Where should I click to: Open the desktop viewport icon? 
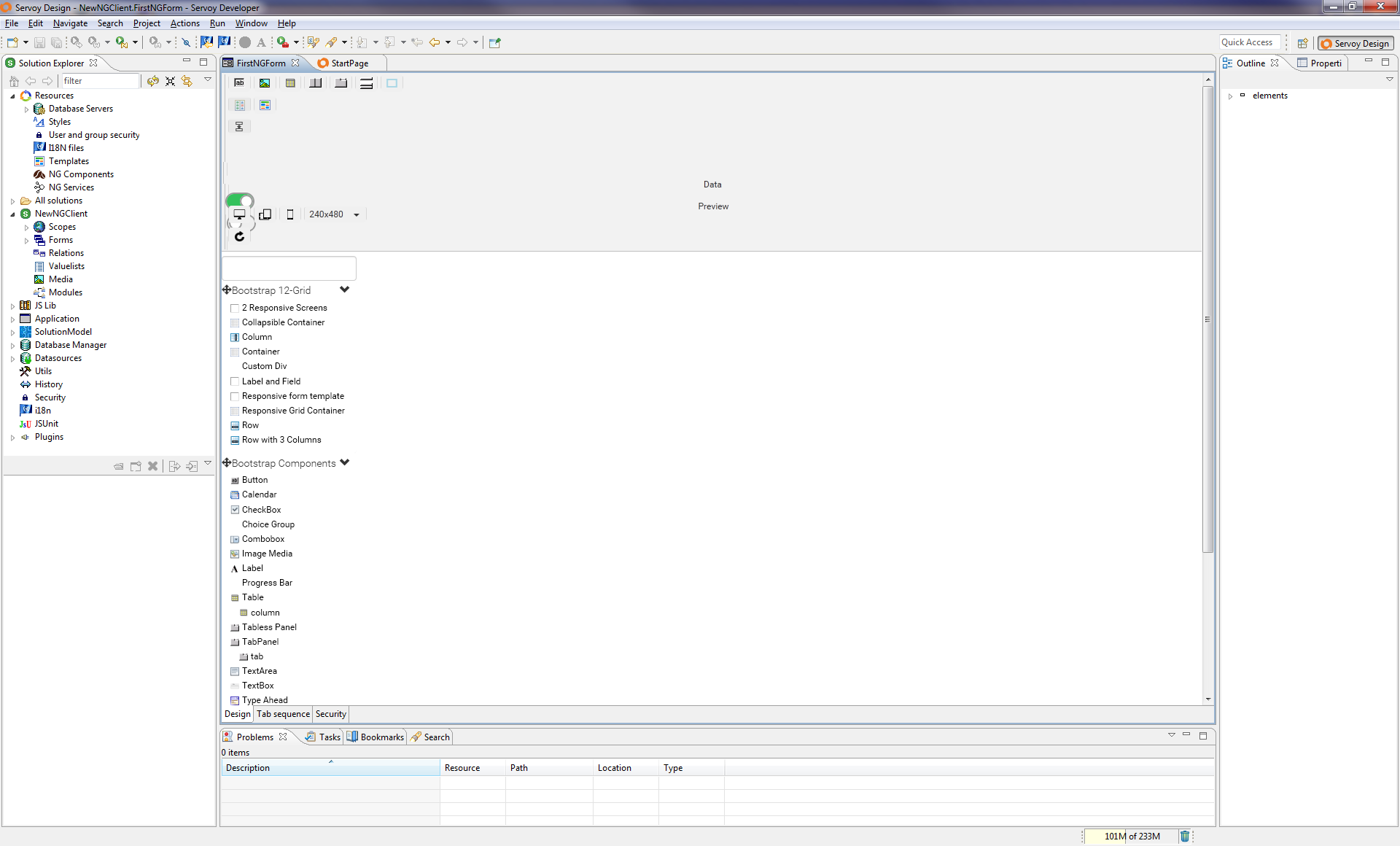[x=240, y=214]
